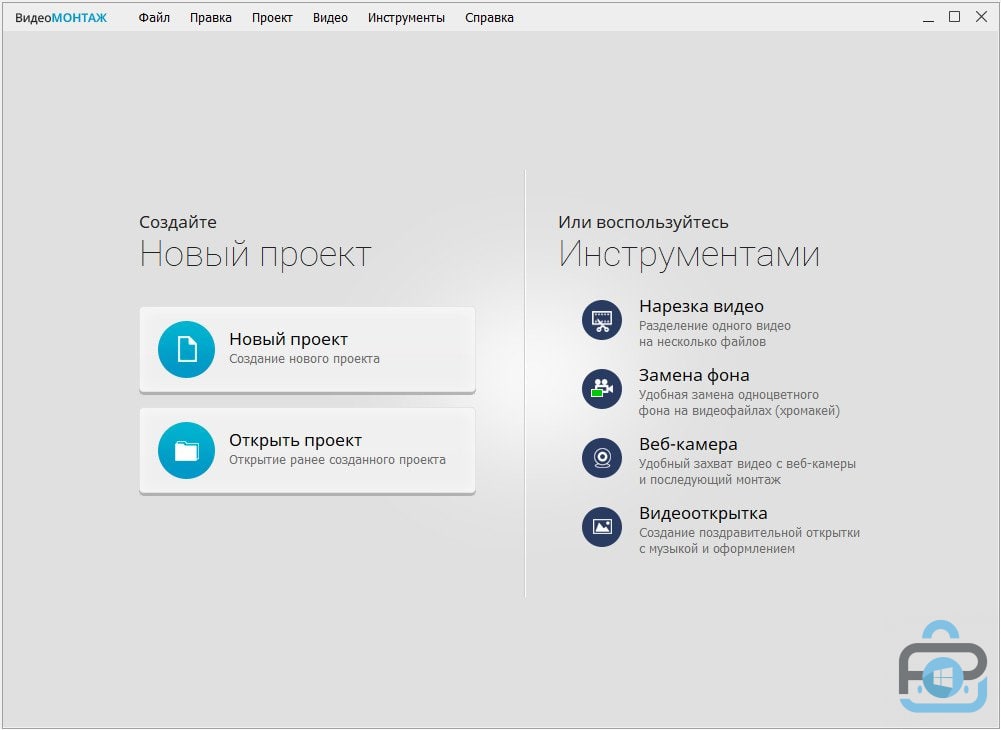Click the webcam capture icon
This screenshot has width=1001, height=730.
coord(602,458)
